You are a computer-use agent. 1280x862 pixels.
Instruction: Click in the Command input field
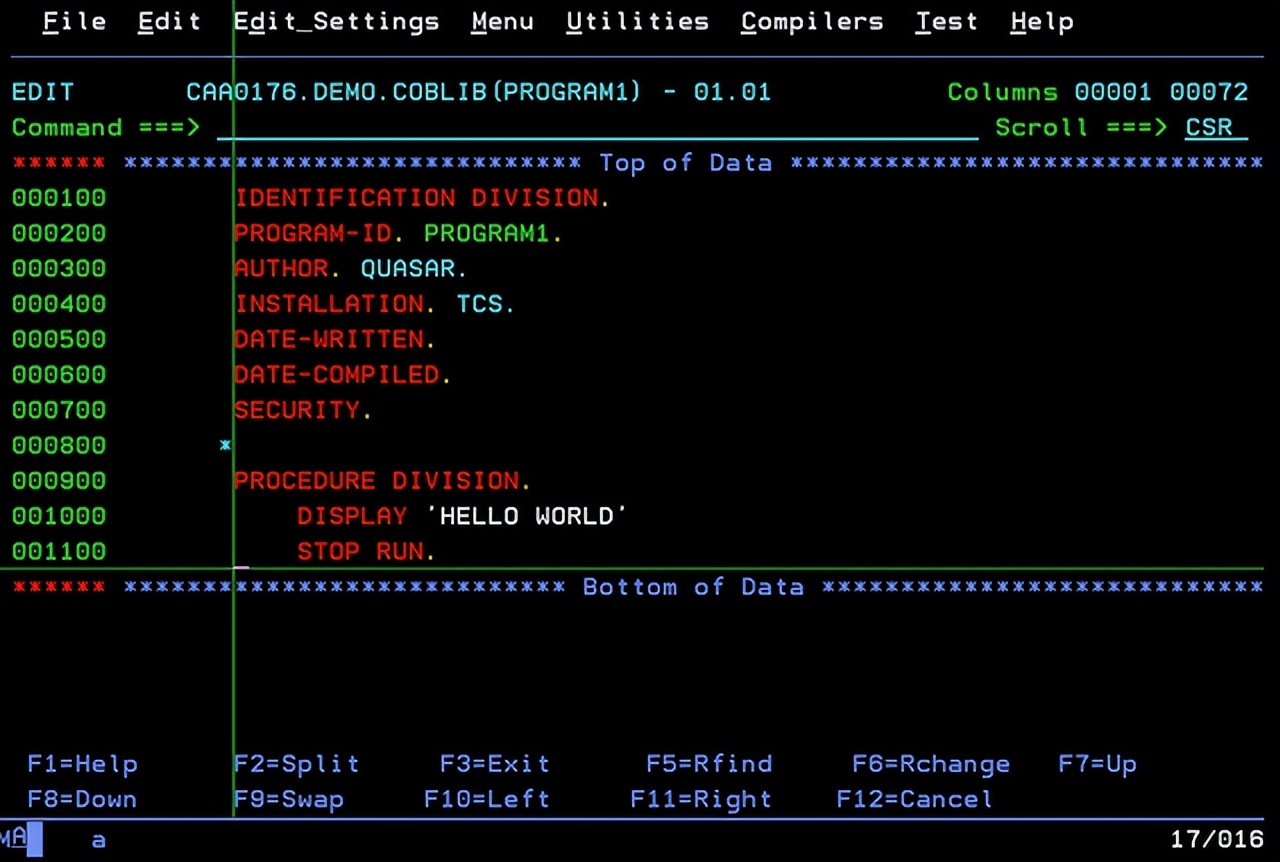[x=597, y=127]
